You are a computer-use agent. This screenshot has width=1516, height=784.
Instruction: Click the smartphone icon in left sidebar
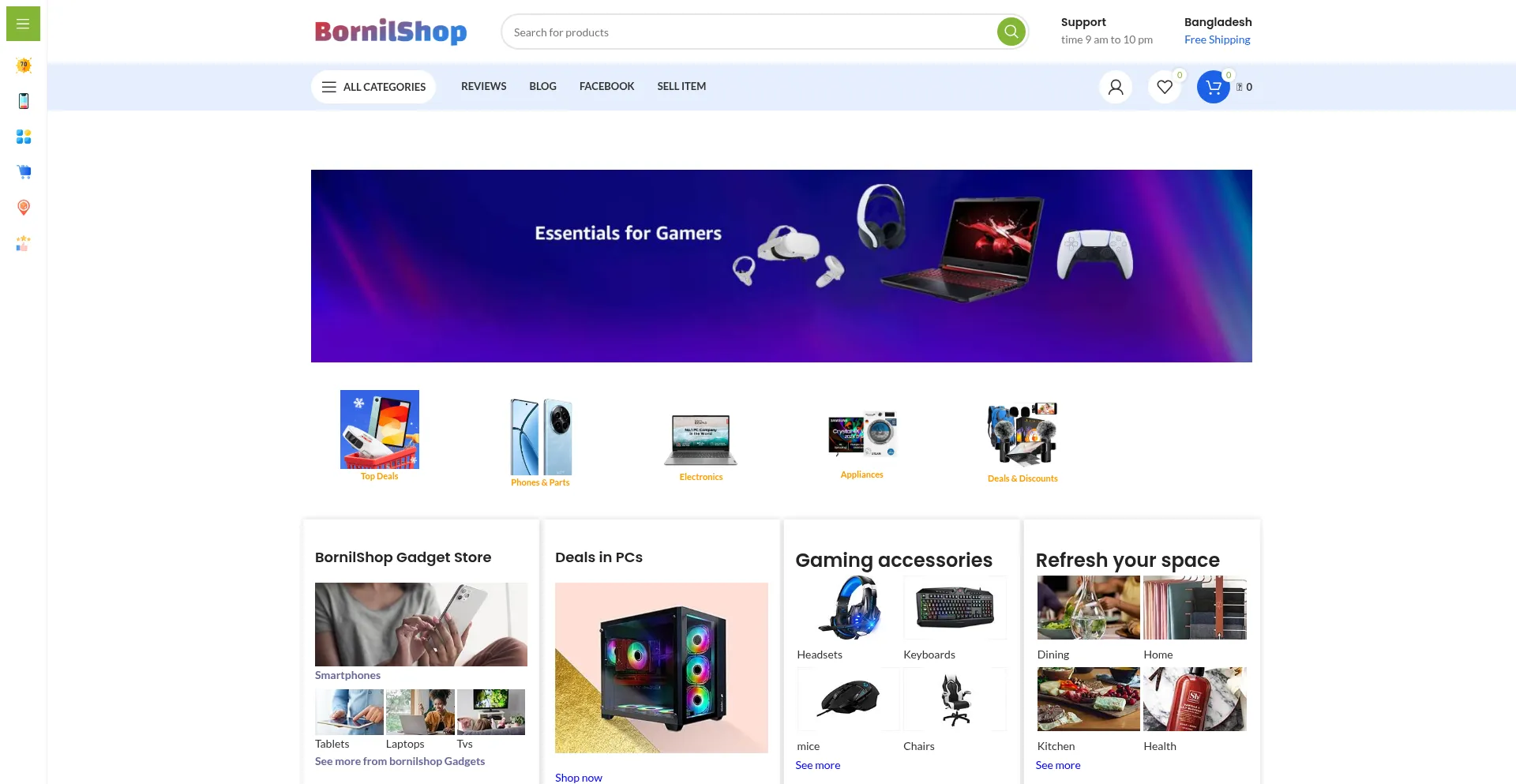click(24, 101)
